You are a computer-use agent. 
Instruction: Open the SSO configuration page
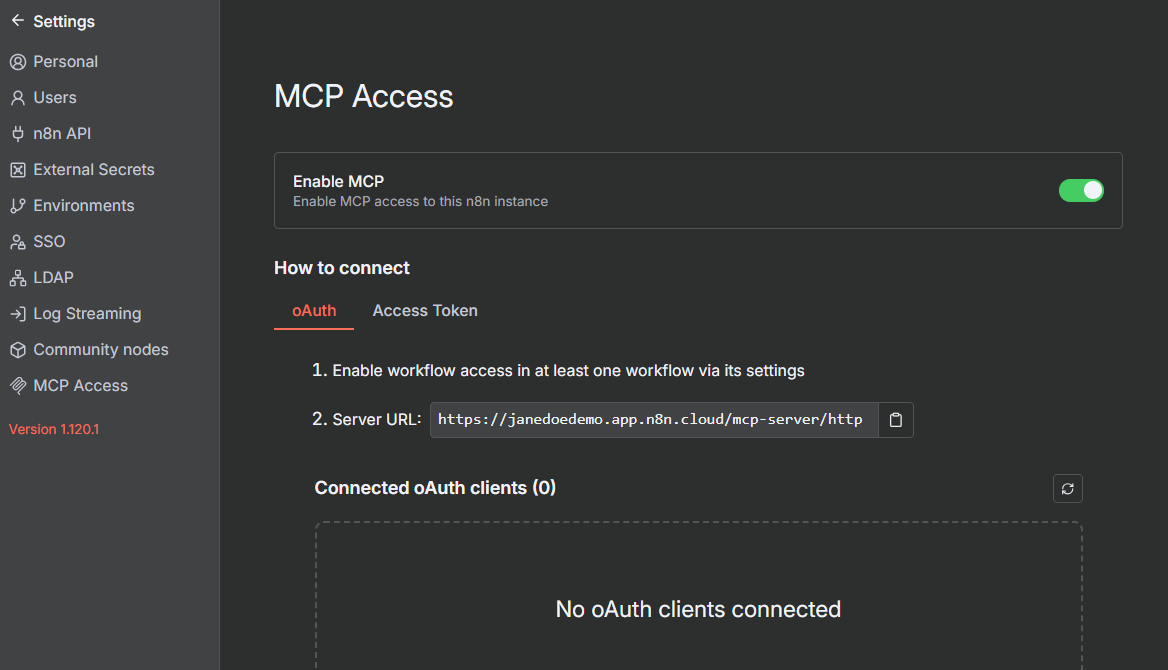pos(47,241)
